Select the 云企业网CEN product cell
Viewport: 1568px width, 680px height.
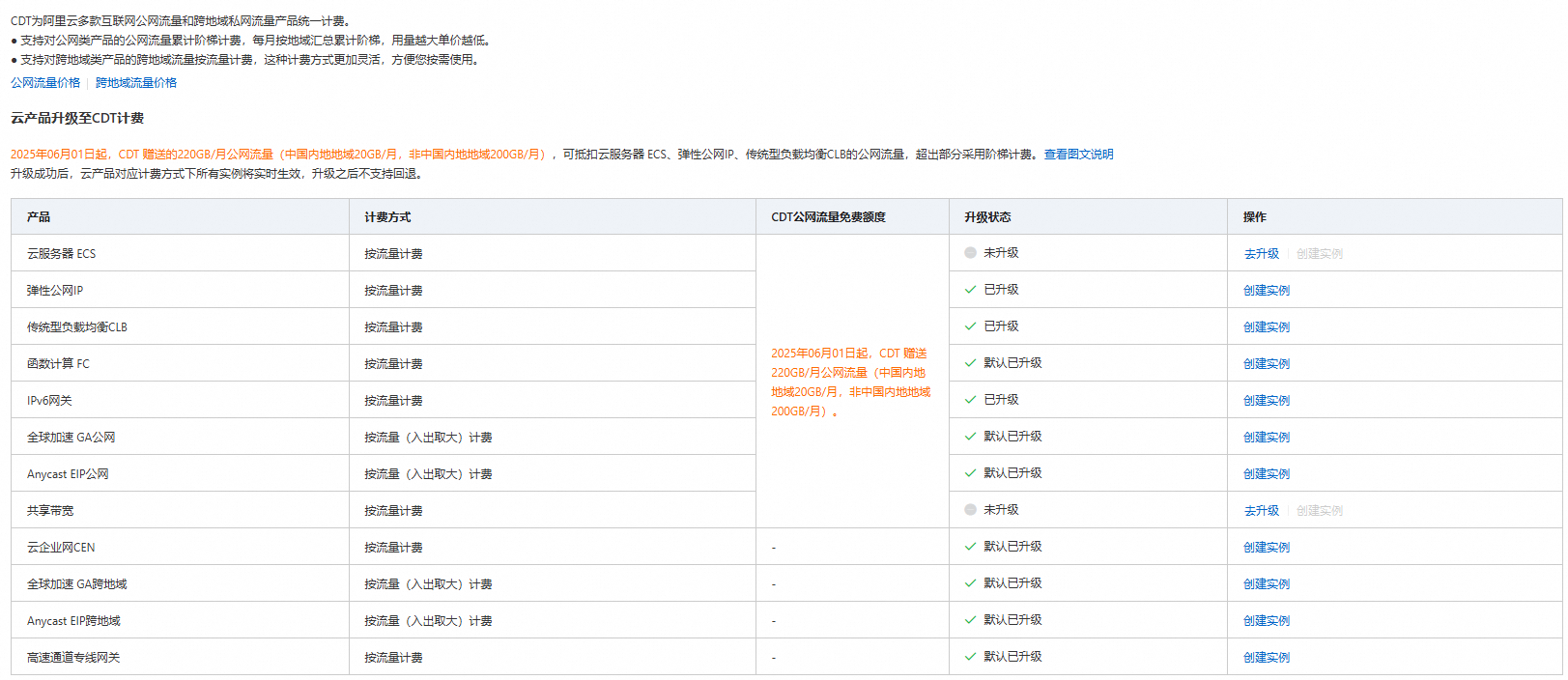180,548
